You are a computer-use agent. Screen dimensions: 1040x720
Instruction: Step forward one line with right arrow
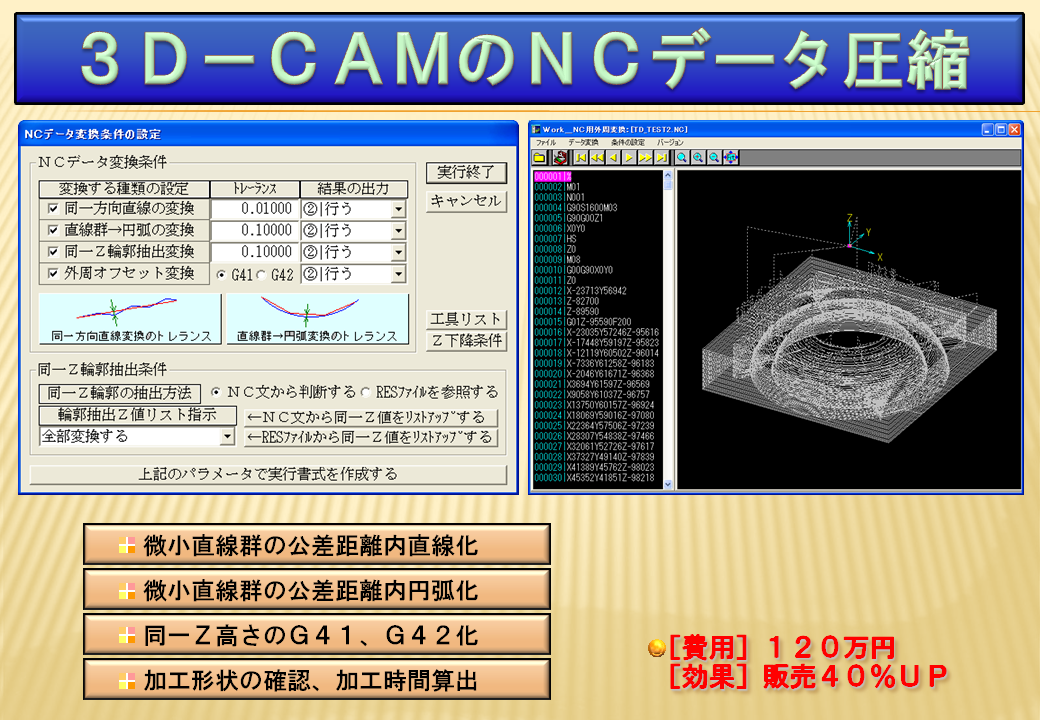629,157
